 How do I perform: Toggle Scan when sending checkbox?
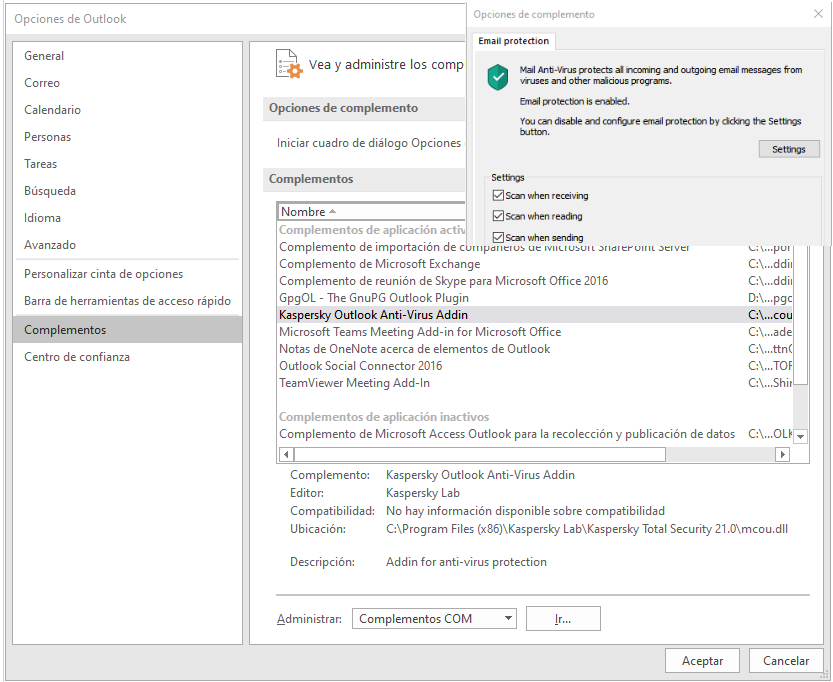coord(498,237)
